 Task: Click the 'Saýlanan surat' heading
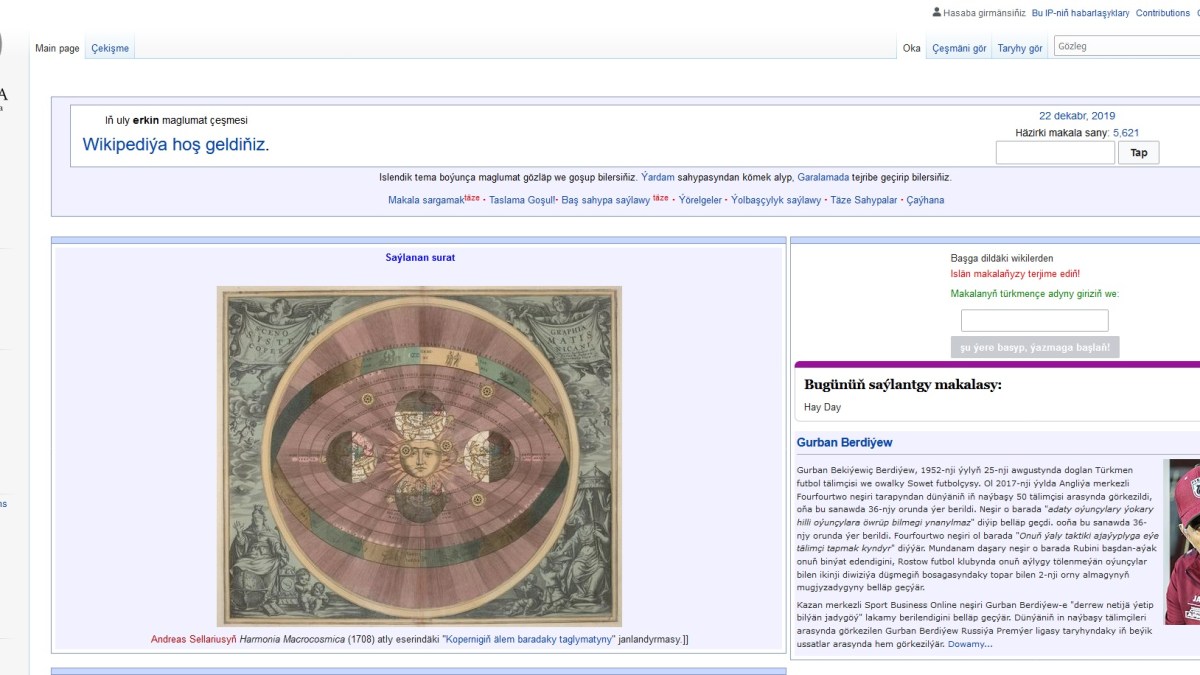[x=420, y=258]
